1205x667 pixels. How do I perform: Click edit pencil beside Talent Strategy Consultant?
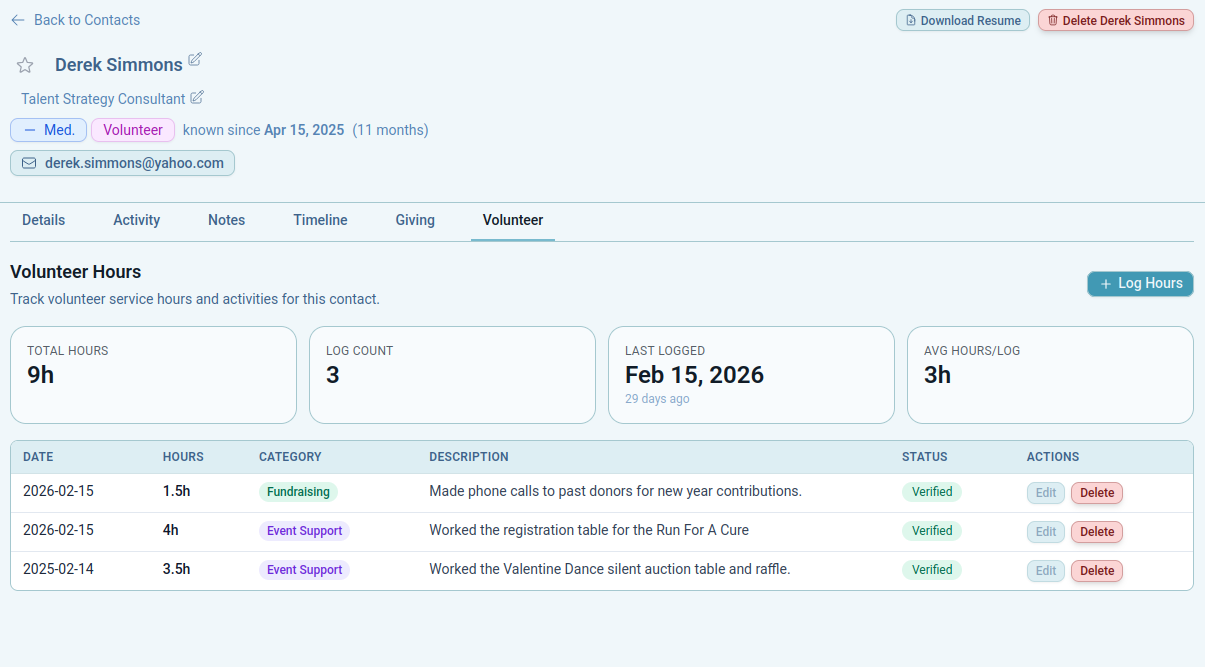(197, 97)
